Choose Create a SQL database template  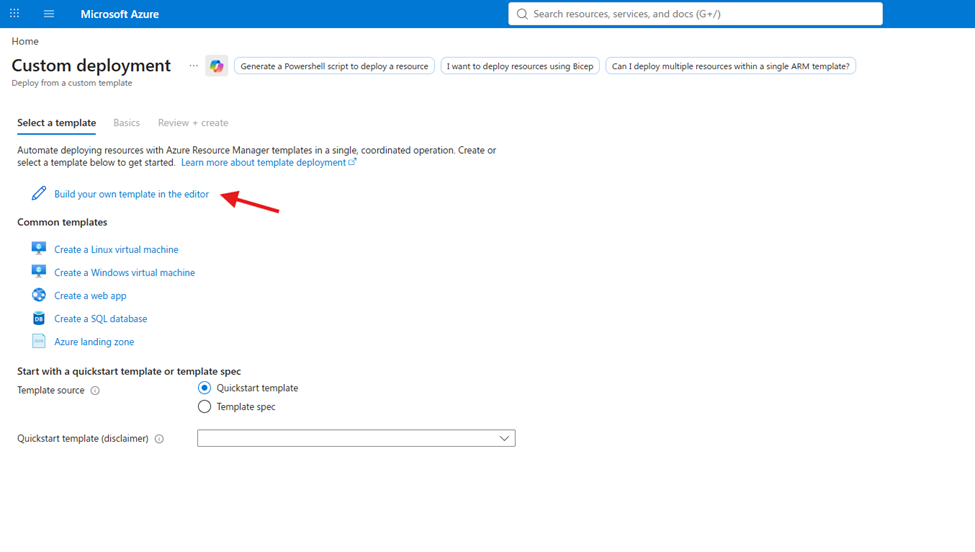[x=101, y=318]
